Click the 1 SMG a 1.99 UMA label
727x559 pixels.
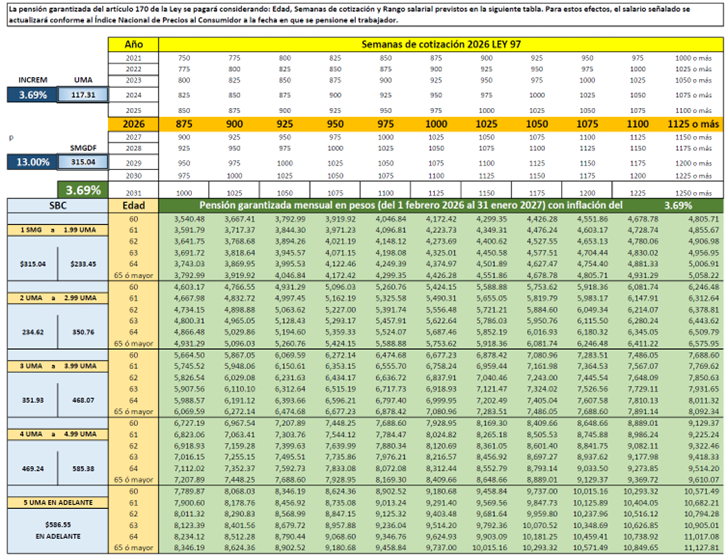click(58, 230)
